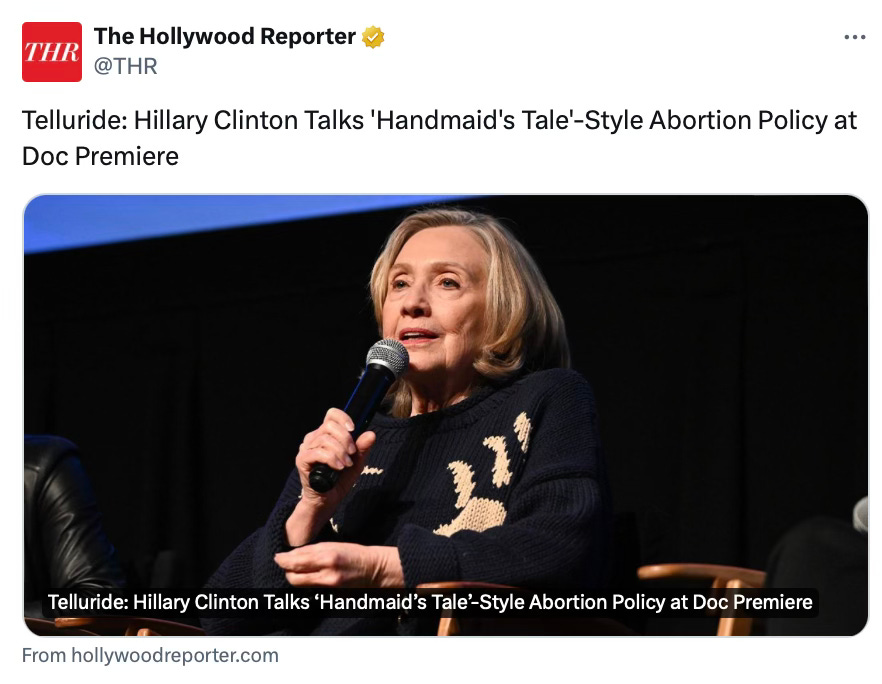
Task: Visit the 'From hollywoodreporter.com' source link
Action: (x=150, y=655)
